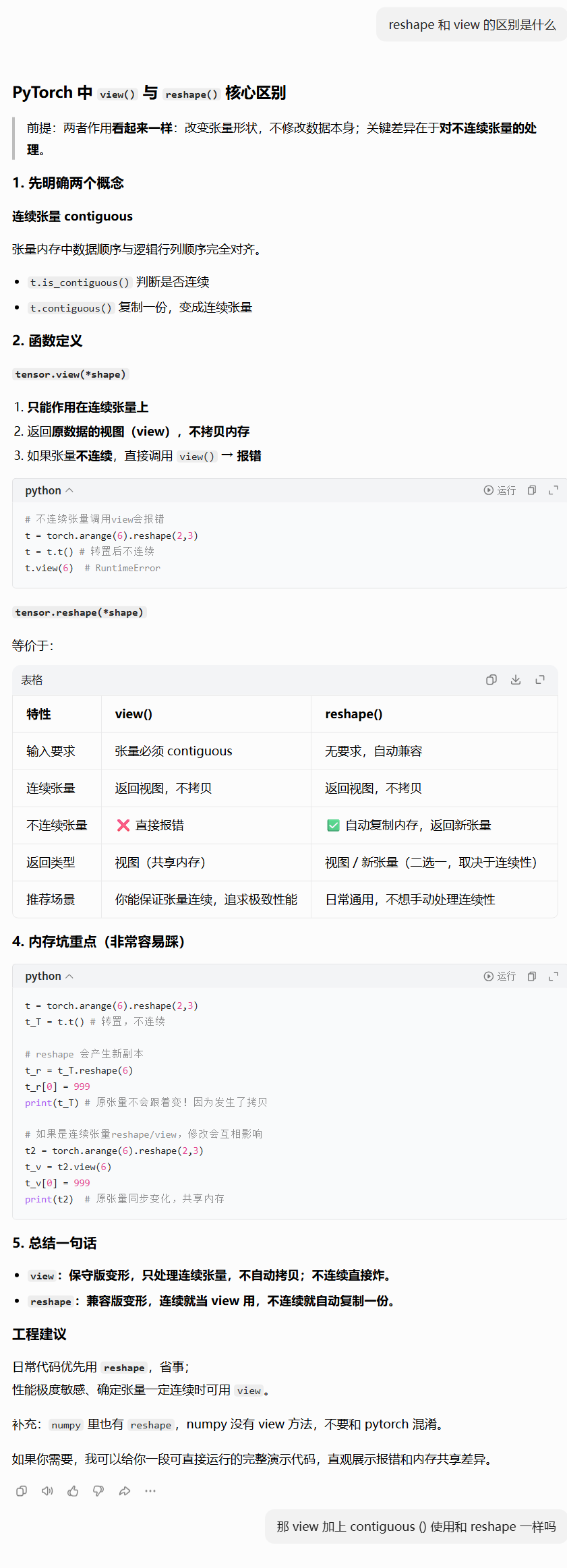Open the more options ellipsis menu
This screenshot has width=567, height=1568.
[x=150, y=1491]
